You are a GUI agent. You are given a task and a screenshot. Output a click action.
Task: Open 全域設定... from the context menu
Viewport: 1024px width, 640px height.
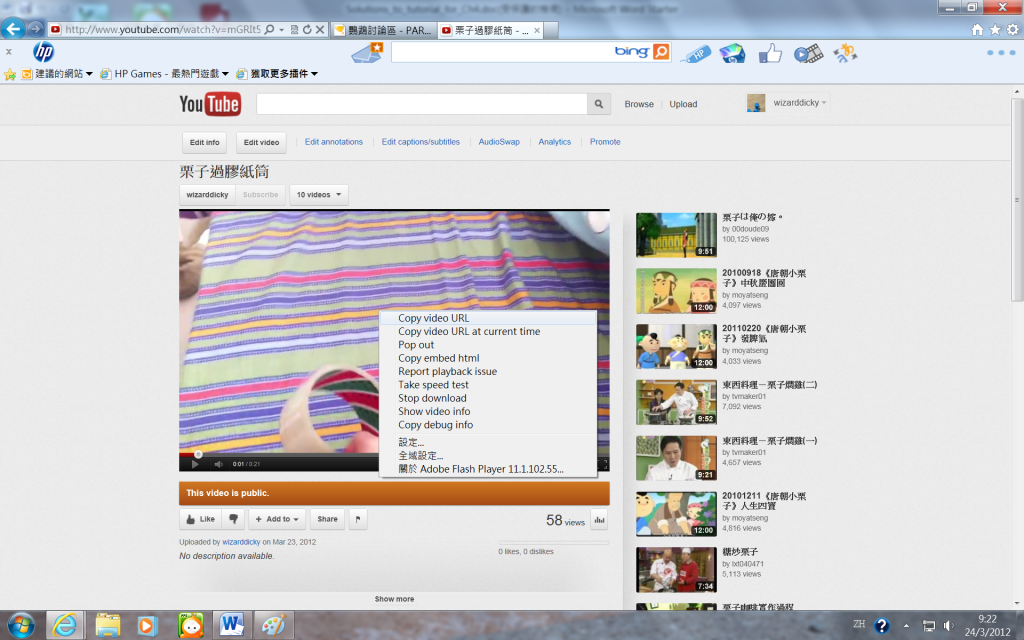point(488,456)
